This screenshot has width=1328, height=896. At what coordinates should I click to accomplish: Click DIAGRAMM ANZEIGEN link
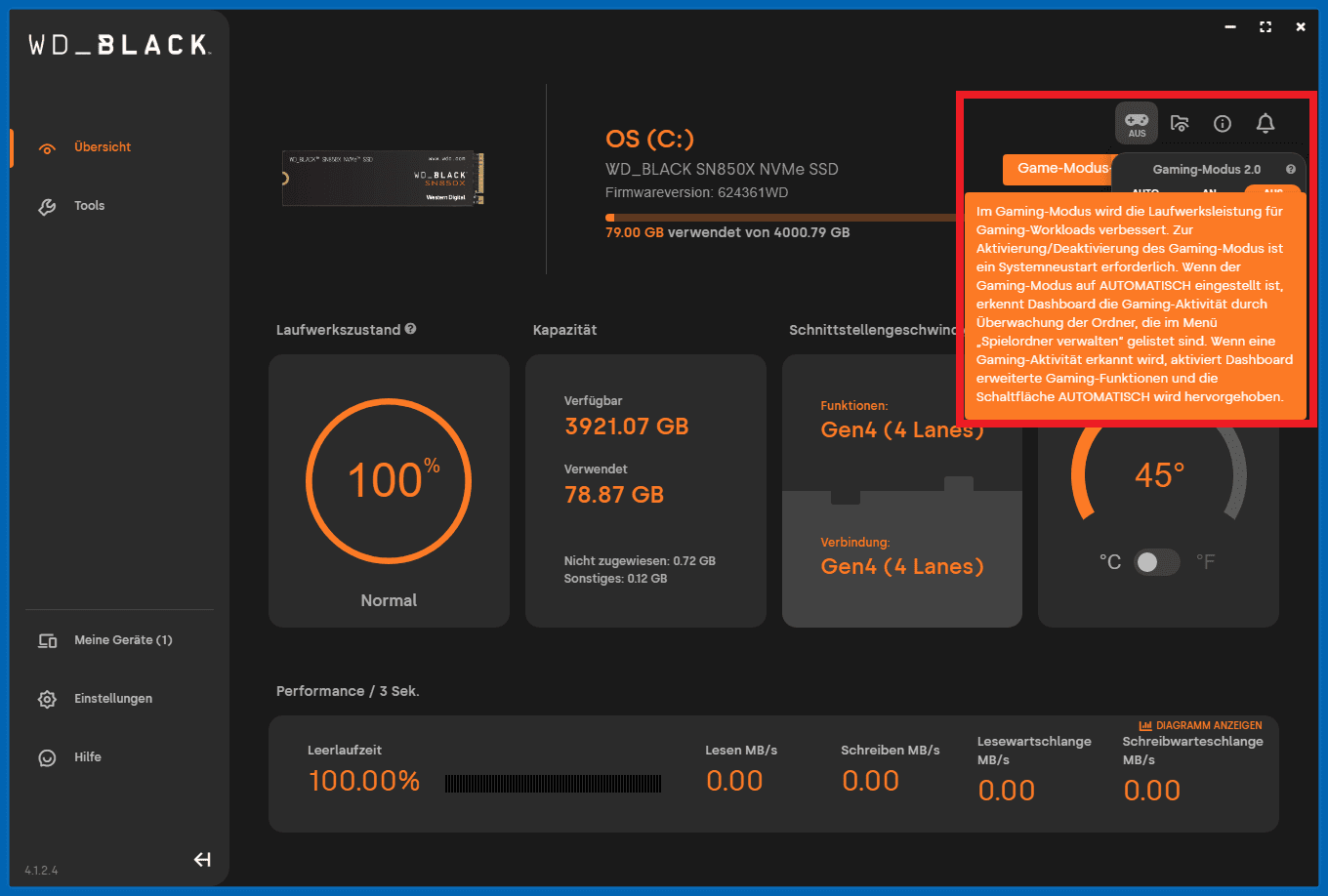[1200, 725]
